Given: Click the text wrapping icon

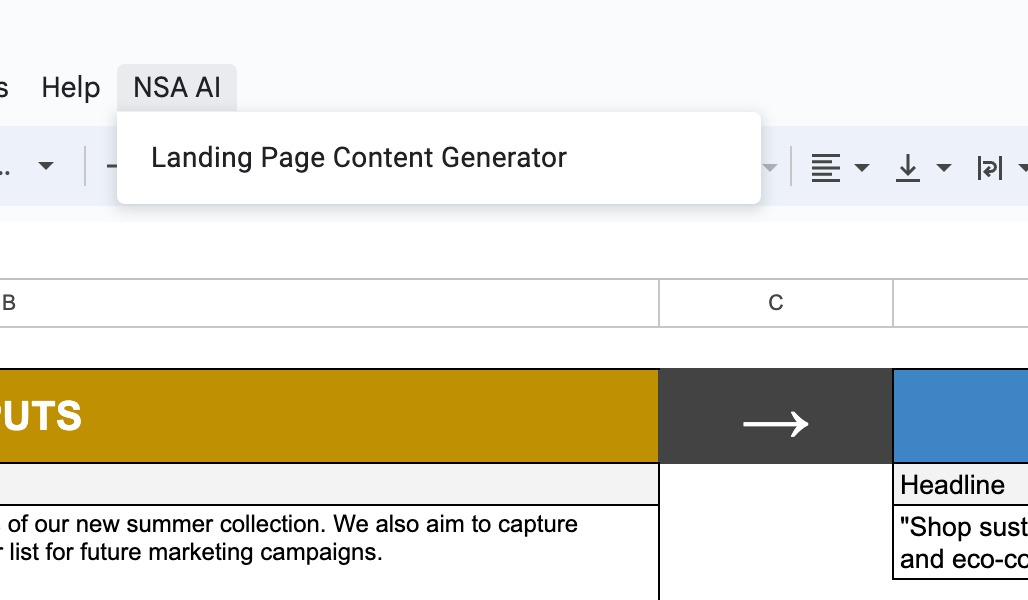Looking at the screenshot, I should [989, 168].
